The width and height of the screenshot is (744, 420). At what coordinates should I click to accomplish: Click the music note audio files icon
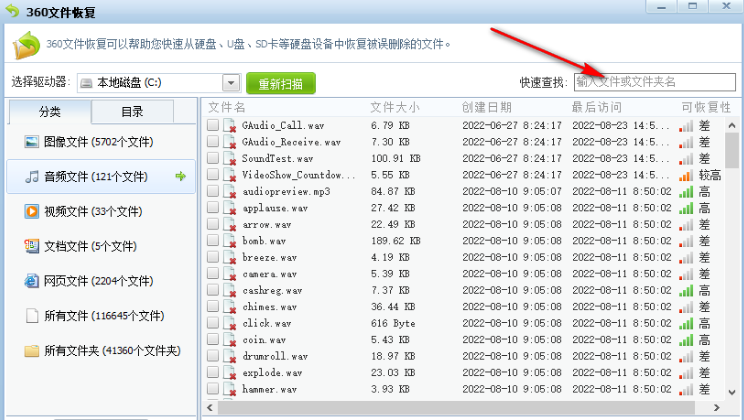coord(32,177)
